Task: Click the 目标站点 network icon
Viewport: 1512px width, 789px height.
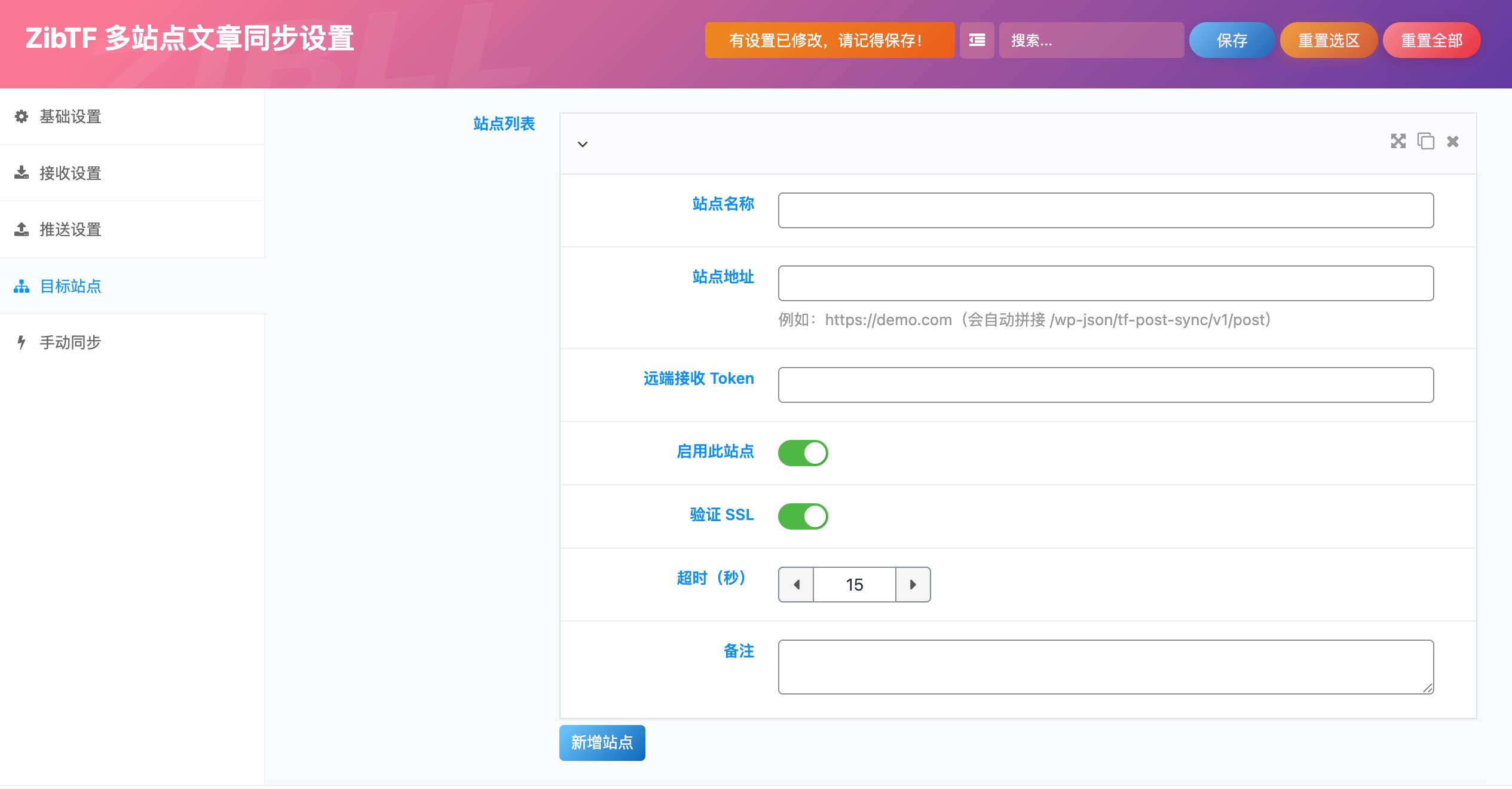Action: point(22,287)
